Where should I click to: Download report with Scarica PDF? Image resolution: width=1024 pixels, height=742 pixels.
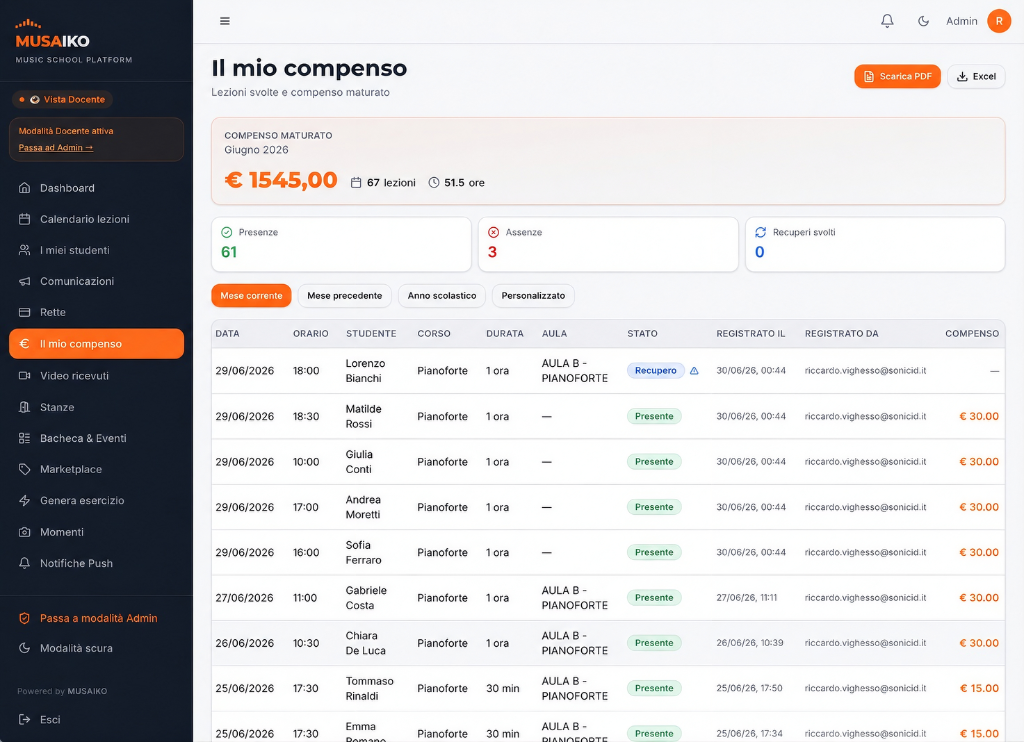tap(897, 76)
